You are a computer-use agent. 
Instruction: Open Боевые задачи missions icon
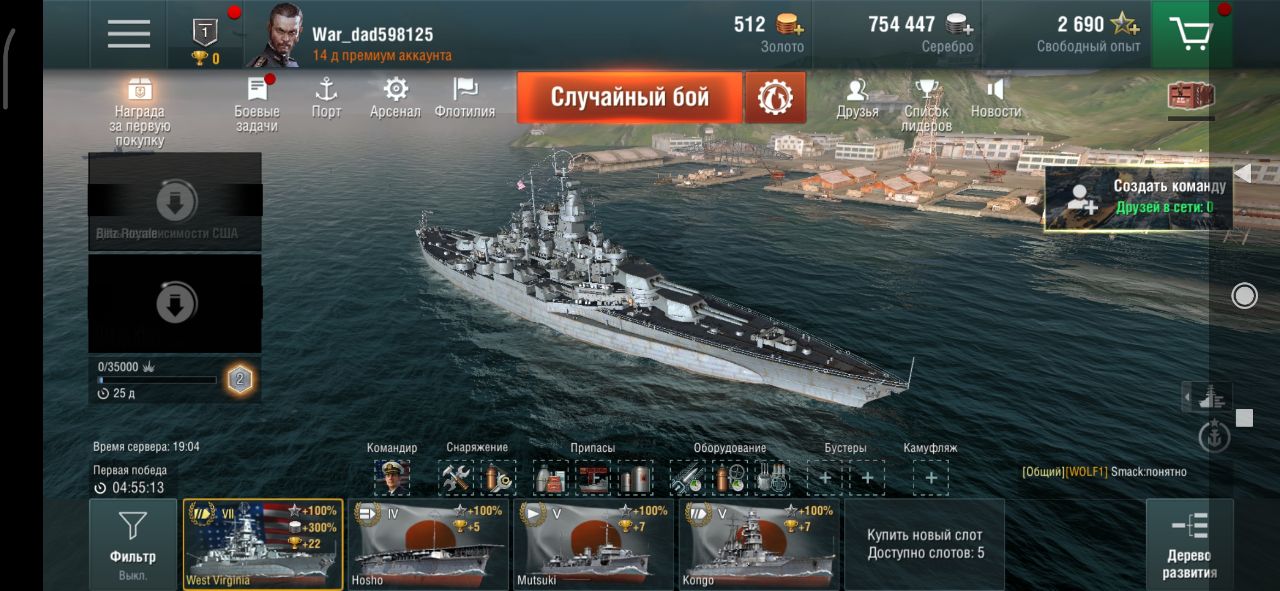click(257, 105)
